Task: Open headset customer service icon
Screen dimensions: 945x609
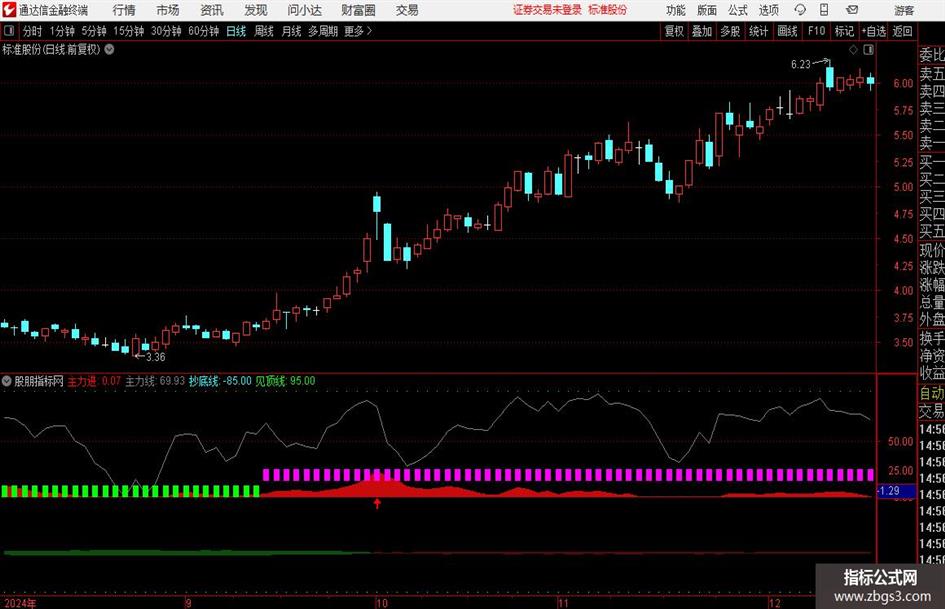Action: pyautogui.click(x=800, y=10)
